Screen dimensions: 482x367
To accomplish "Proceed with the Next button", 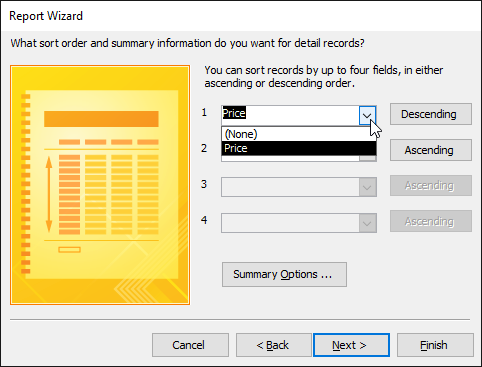I will (x=351, y=345).
